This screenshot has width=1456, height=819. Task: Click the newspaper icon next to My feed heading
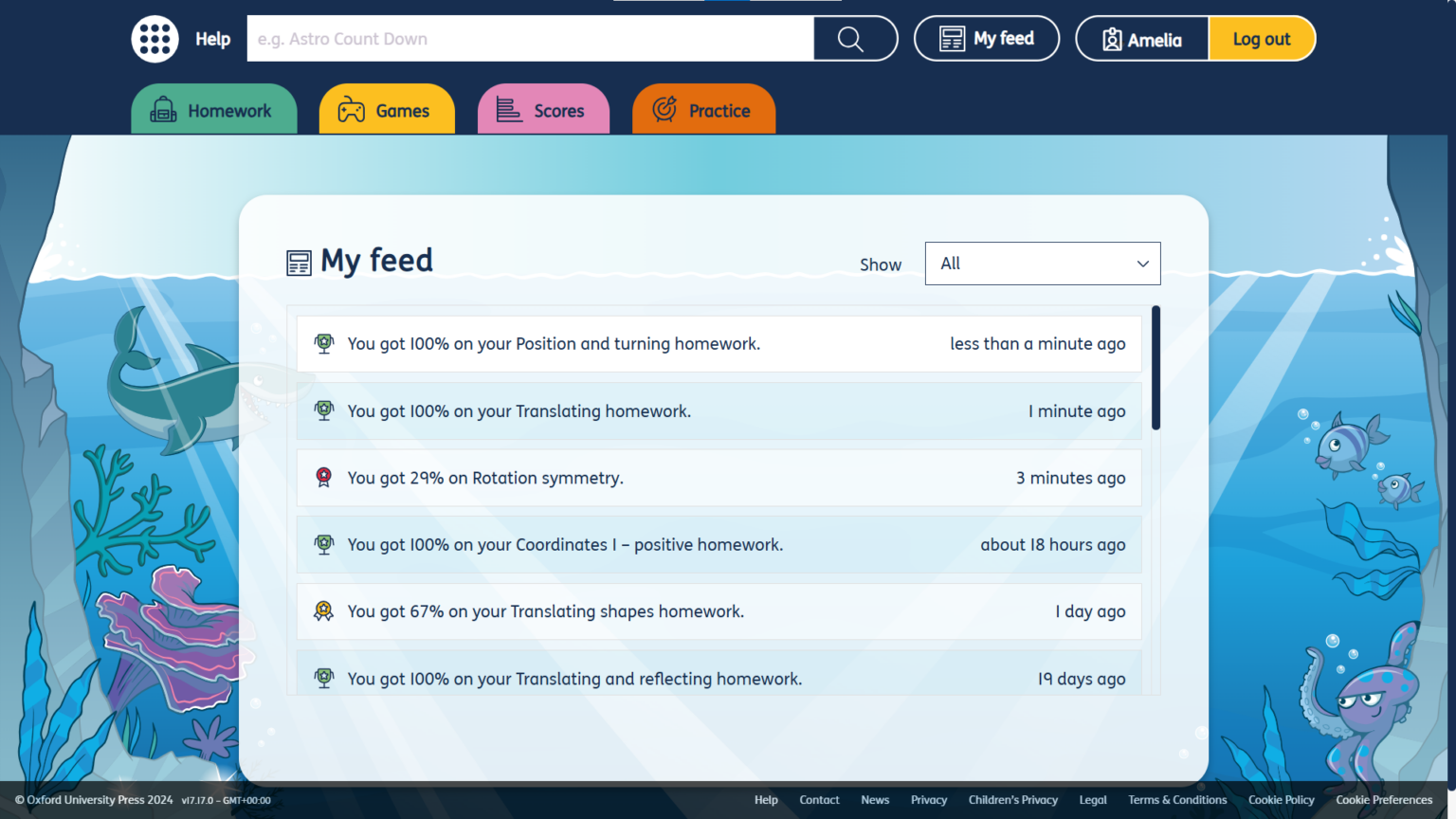click(x=298, y=262)
